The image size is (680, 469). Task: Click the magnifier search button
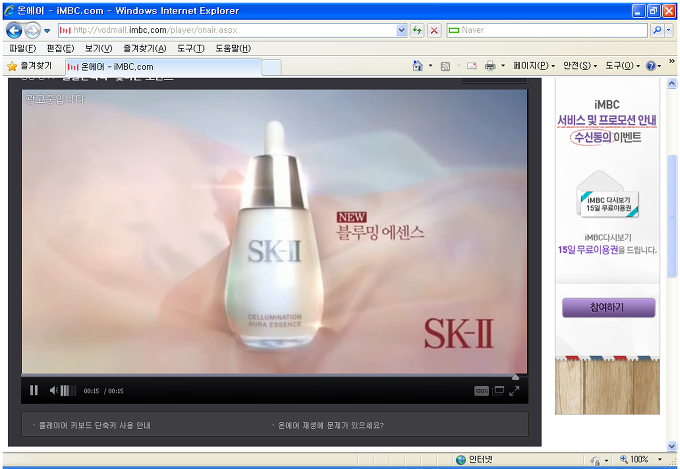657,30
